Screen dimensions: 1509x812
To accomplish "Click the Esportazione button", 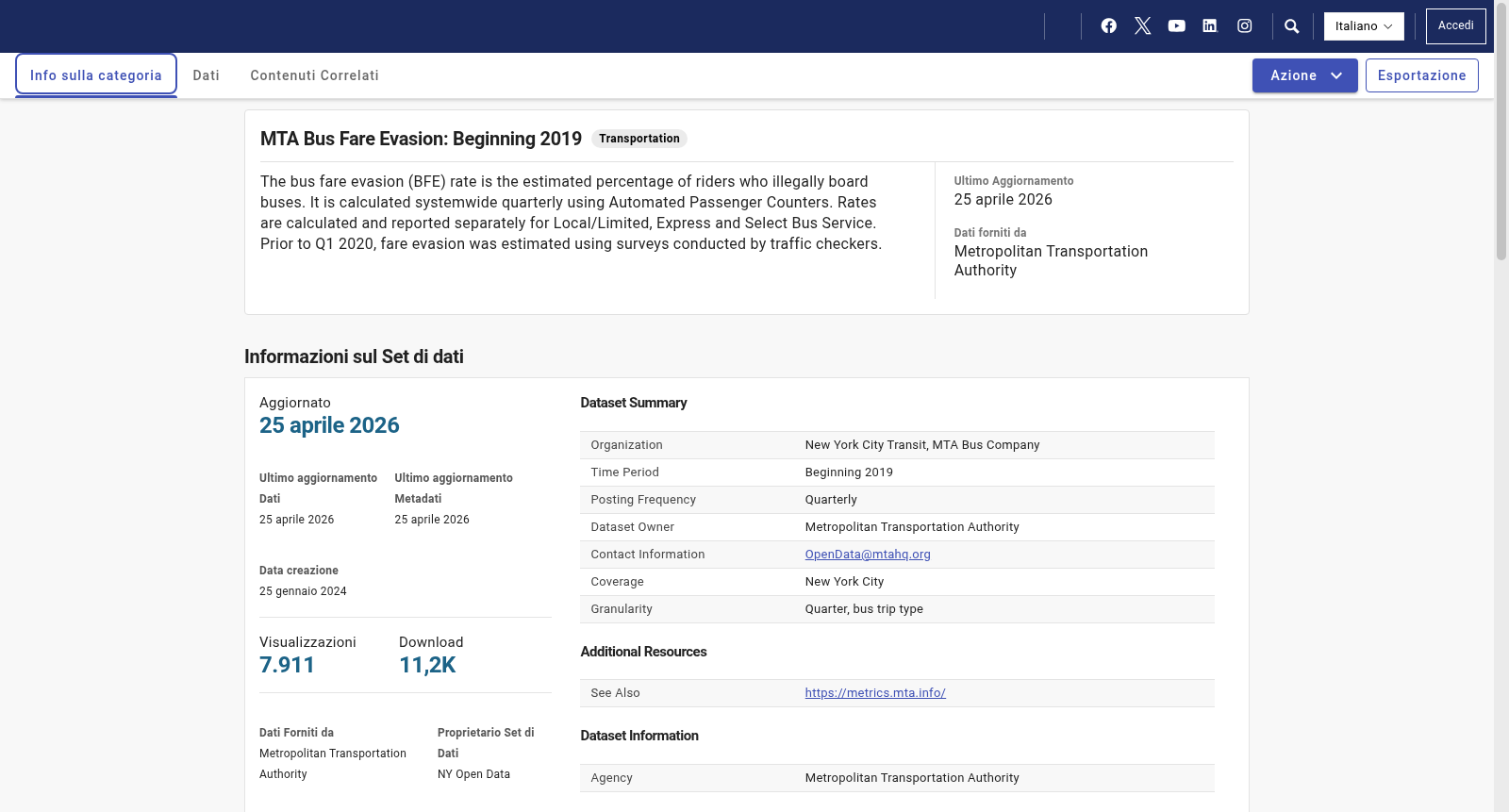I will point(1422,75).
